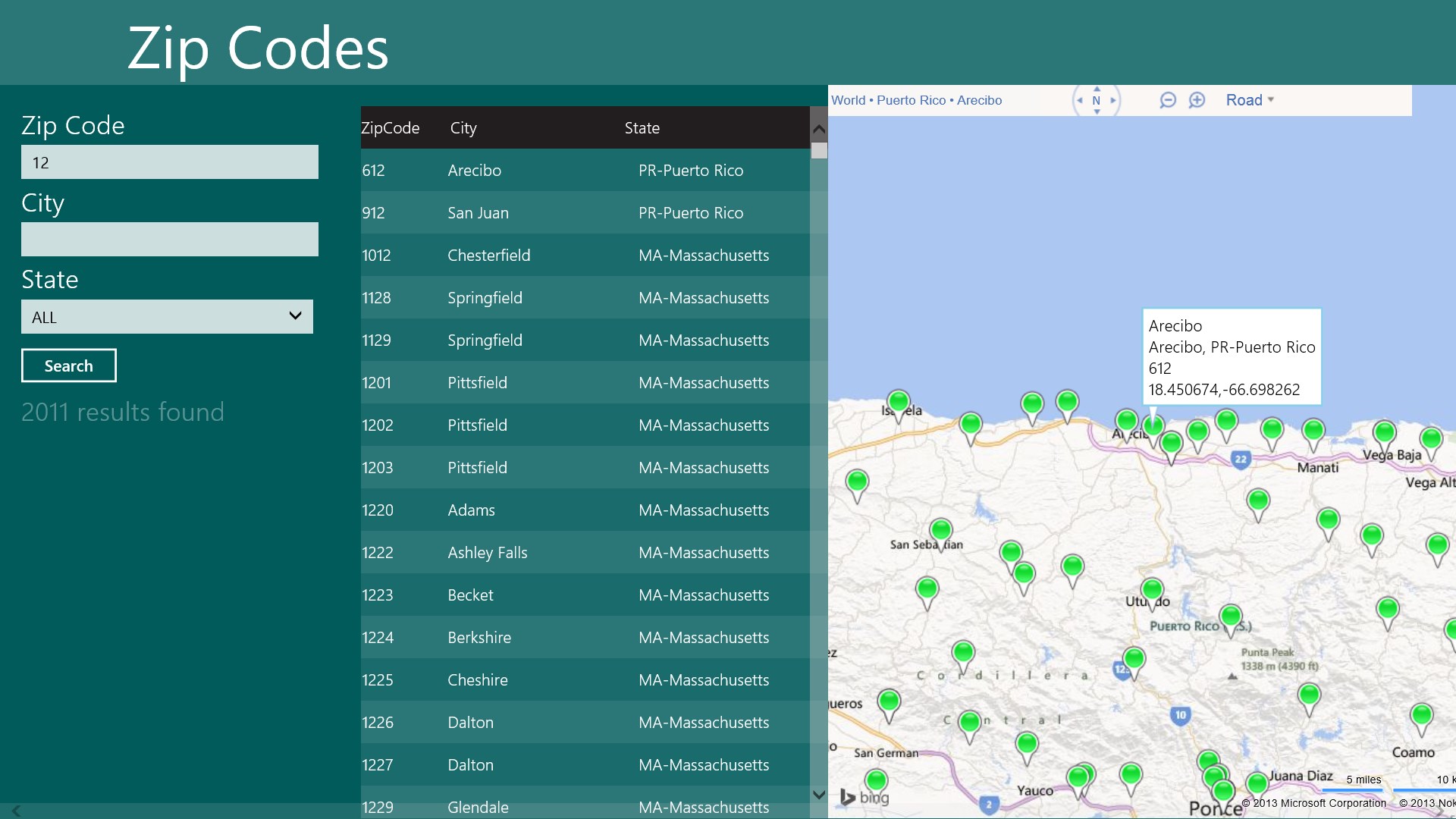Select the 1220 Adams row
Viewport: 1456px width, 819px height.
pyautogui.click(x=584, y=510)
